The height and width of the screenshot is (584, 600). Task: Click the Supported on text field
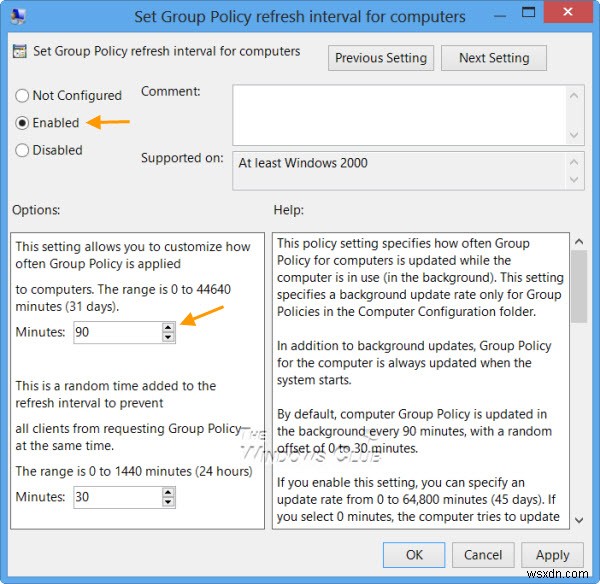399,171
